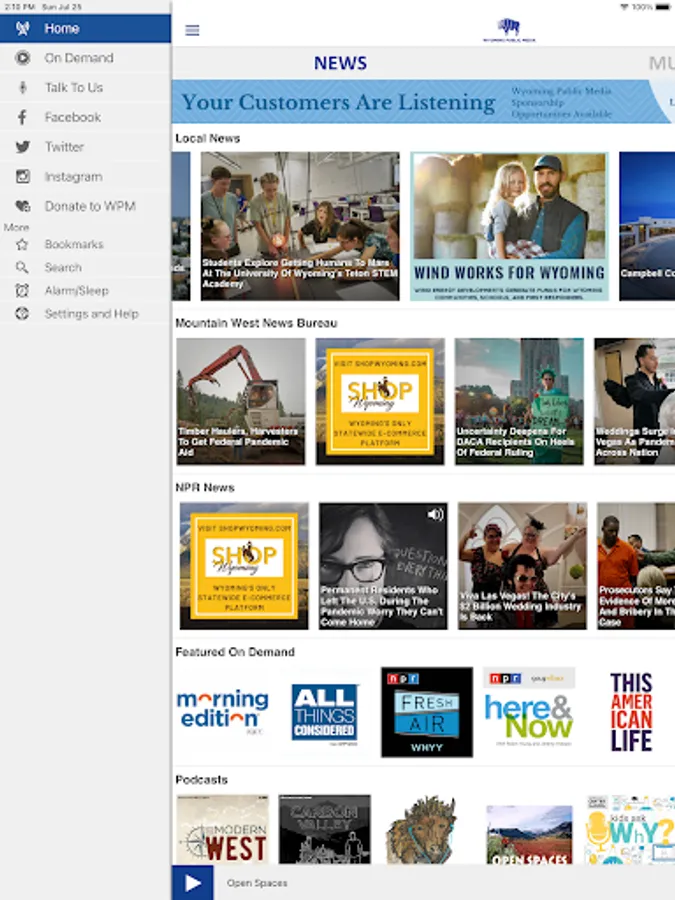Switch to the NEWS tab
This screenshot has width=675, height=900.
tap(340, 63)
